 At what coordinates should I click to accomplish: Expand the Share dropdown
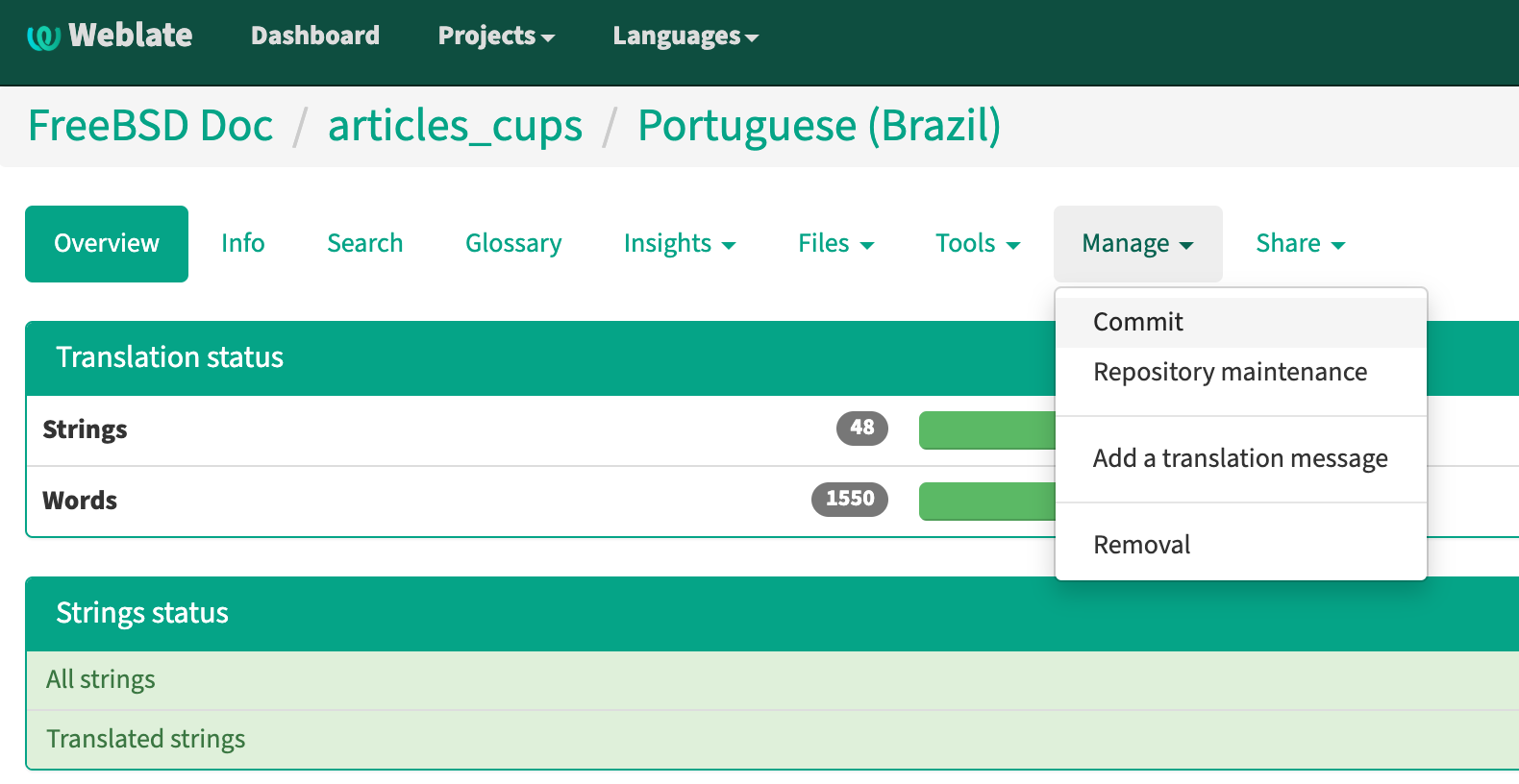(x=1301, y=244)
